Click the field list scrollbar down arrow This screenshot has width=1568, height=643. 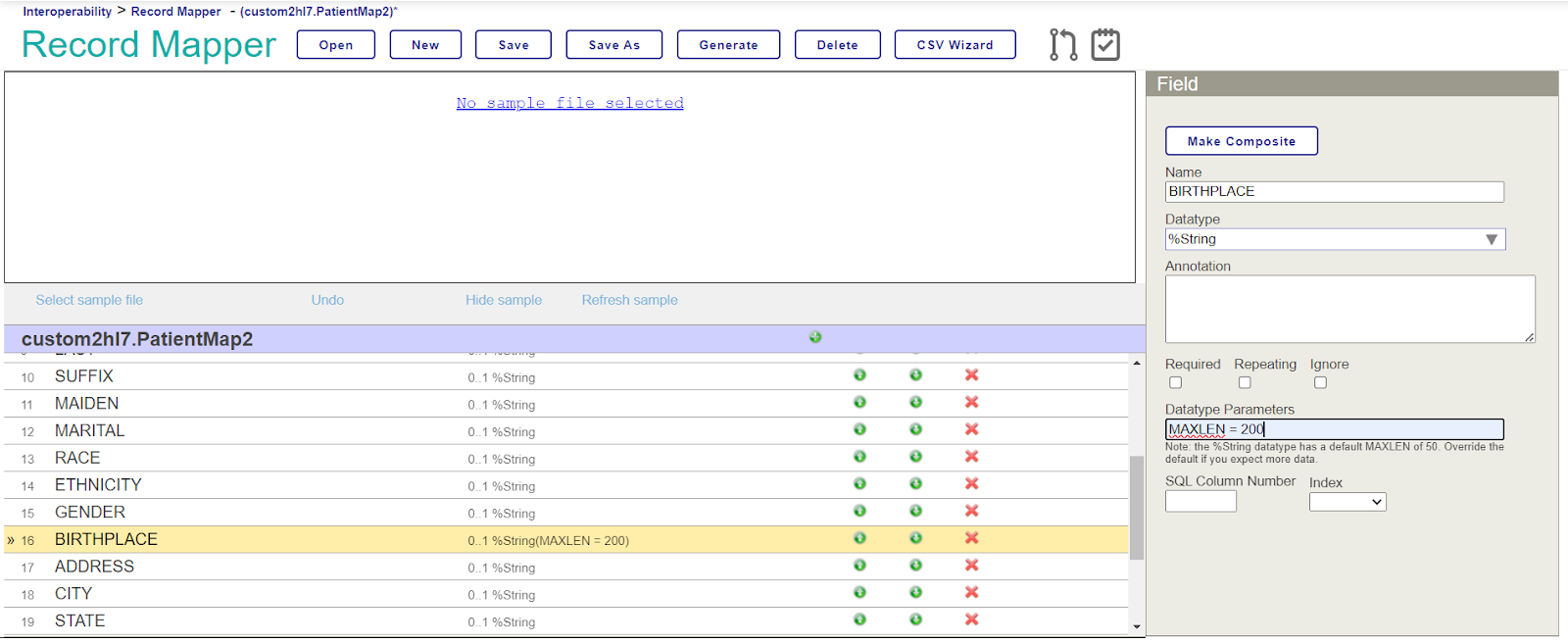point(1137,626)
